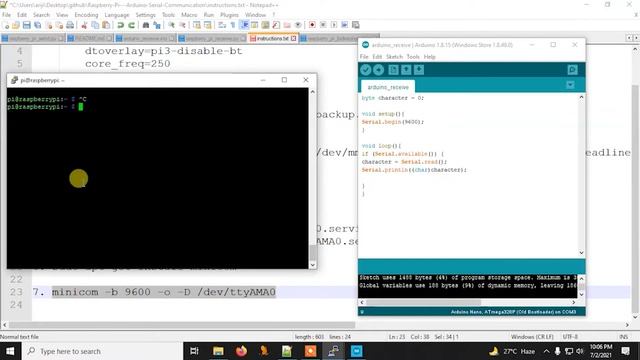Open Arduino's Sketch menu
Viewport: 640px width, 360px height.
pos(394,57)
